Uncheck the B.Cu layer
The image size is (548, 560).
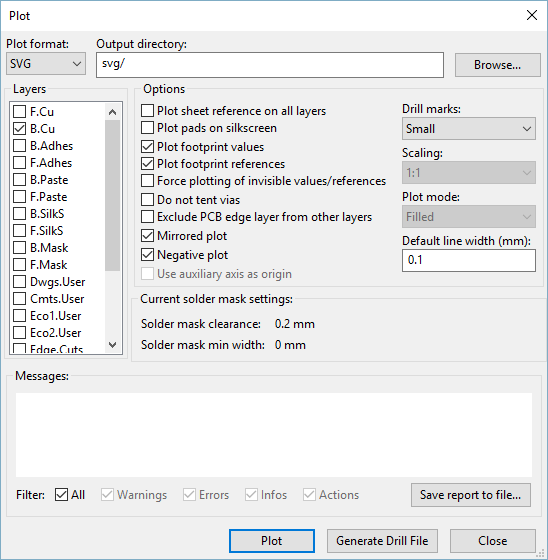click(x=19, y=129)
